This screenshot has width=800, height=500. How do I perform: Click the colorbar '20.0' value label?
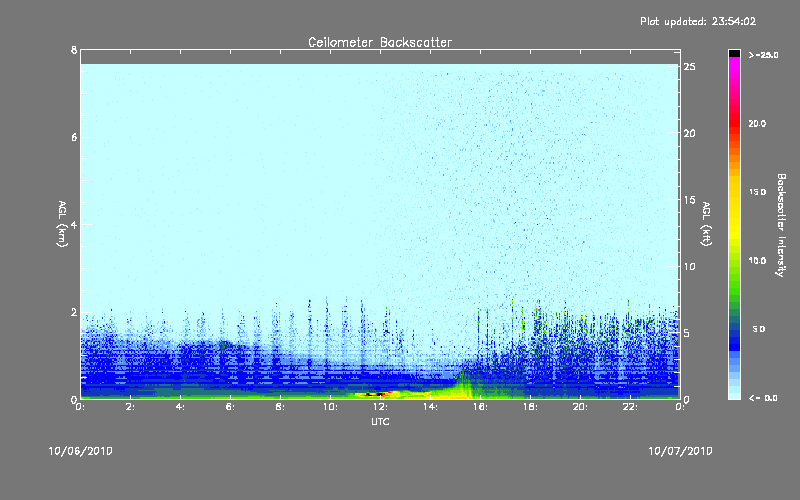point(757,123)
